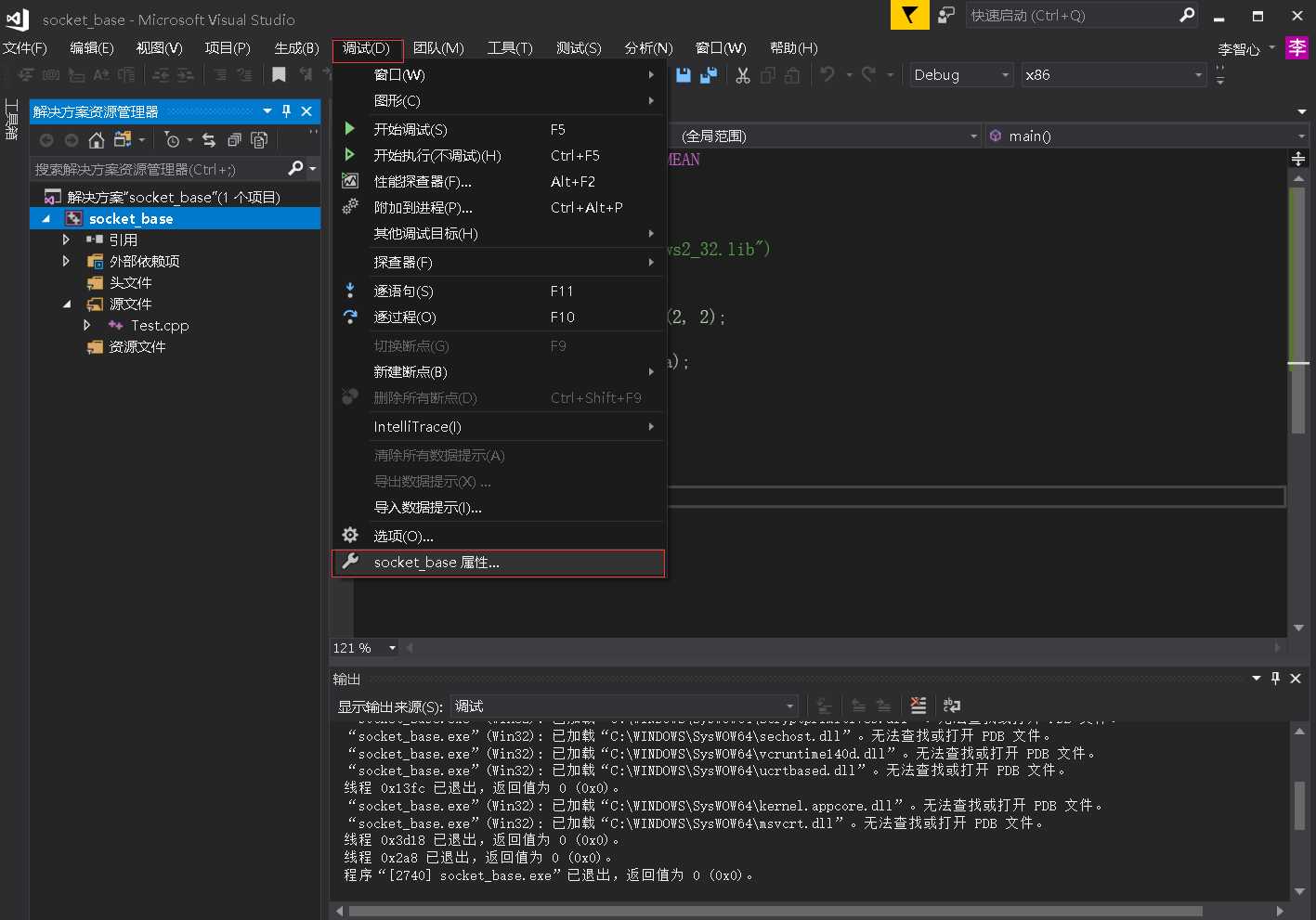This screenshot has width=1316, height=920.
Task: Click the bookmark icon in the toolbar
Action: click(279, 75)
